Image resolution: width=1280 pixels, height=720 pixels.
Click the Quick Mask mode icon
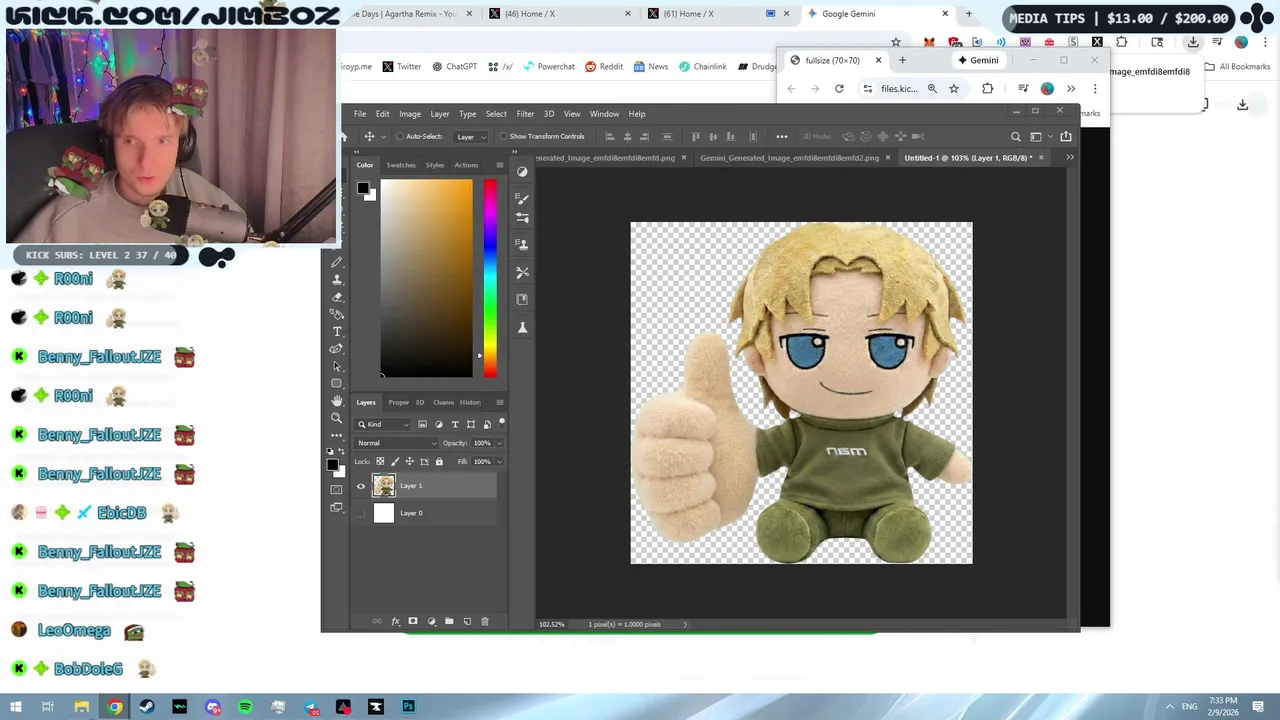point(336,490)
